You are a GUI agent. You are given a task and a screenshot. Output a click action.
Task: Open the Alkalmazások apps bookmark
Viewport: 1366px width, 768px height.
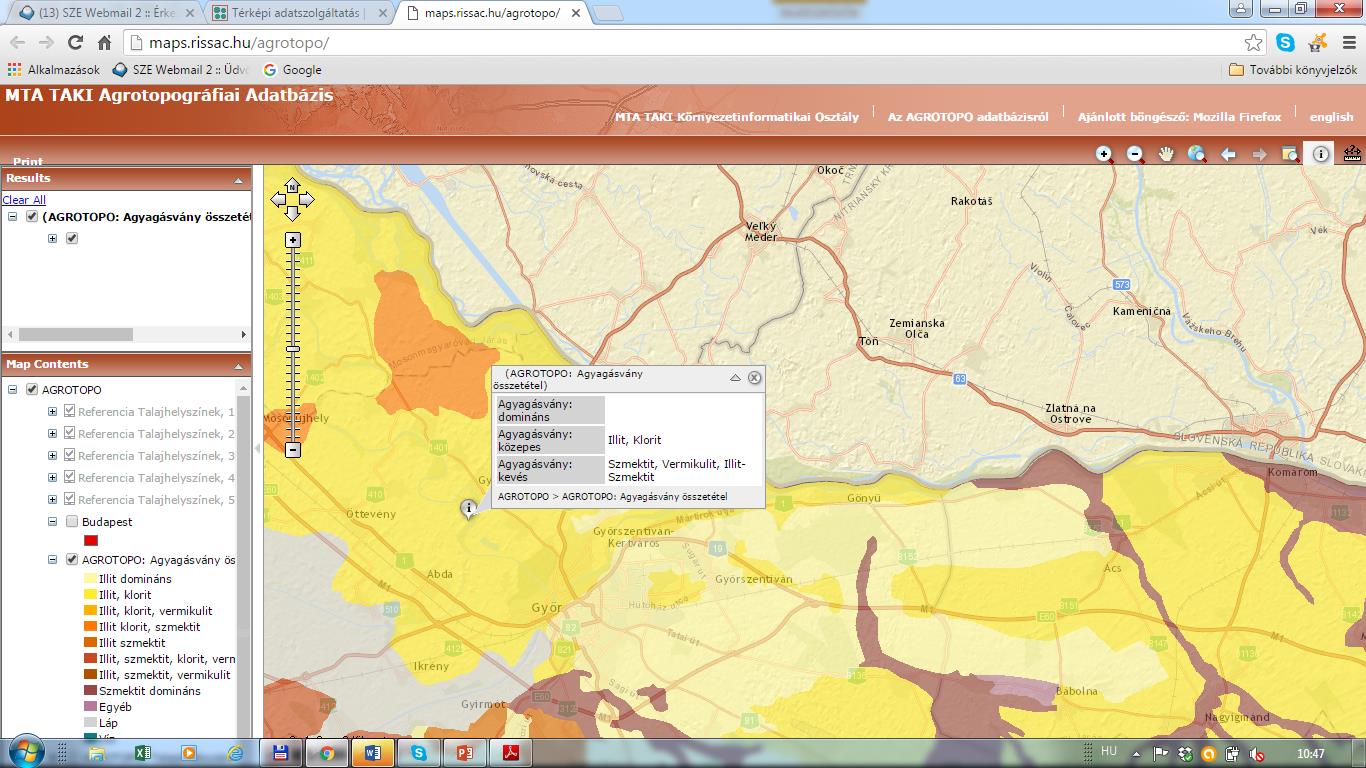tap(54, 70)
